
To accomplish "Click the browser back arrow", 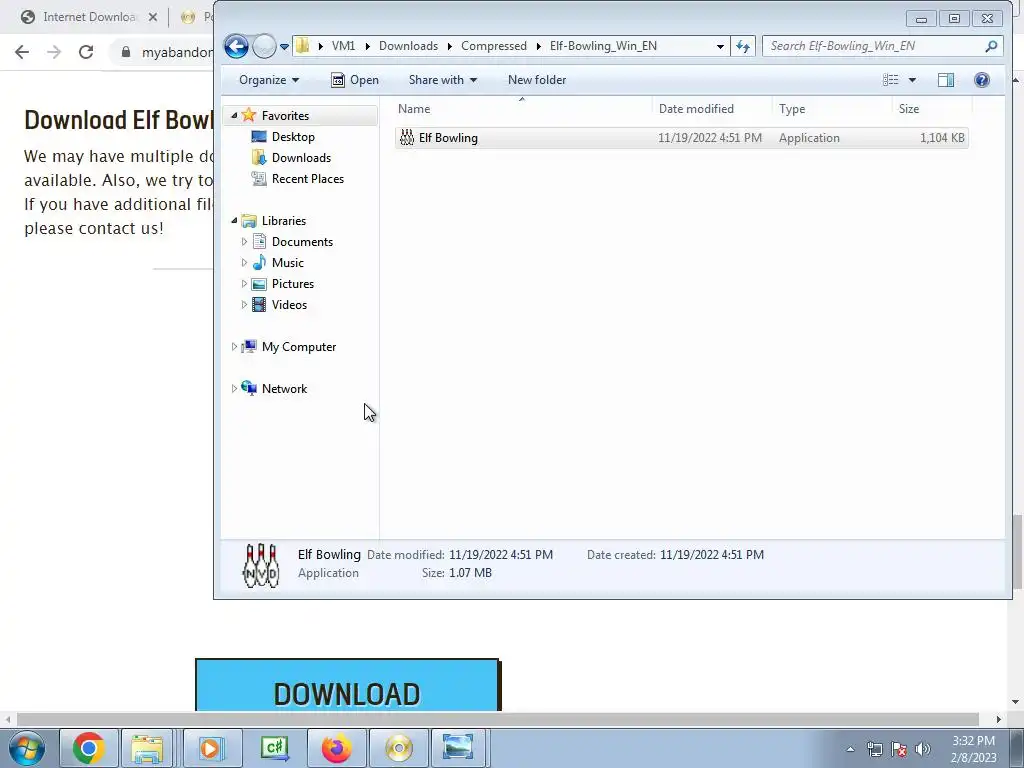I will [x=22, y=52].
